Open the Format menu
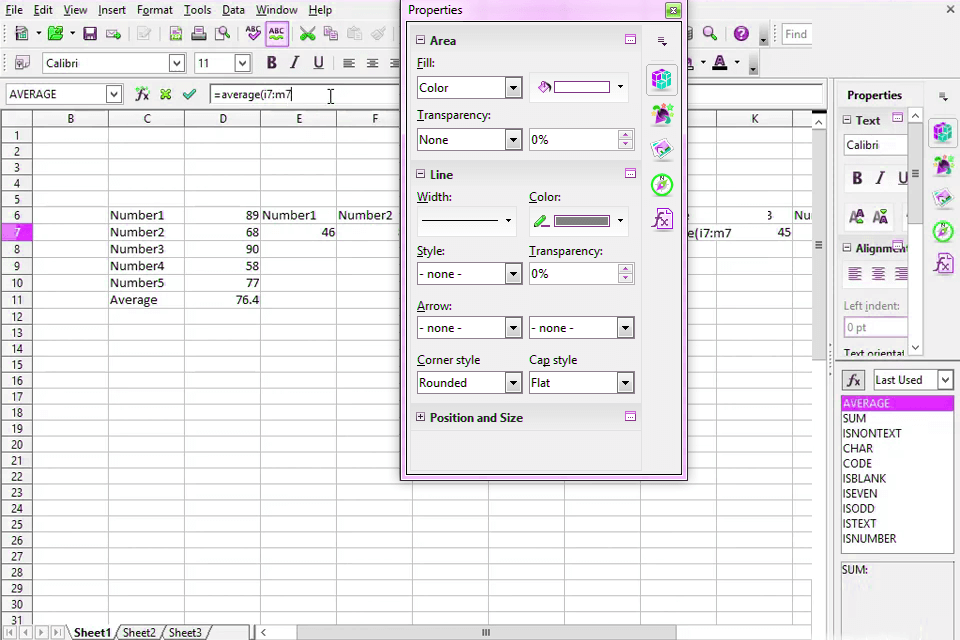960x640 pixels. (154, 10)
